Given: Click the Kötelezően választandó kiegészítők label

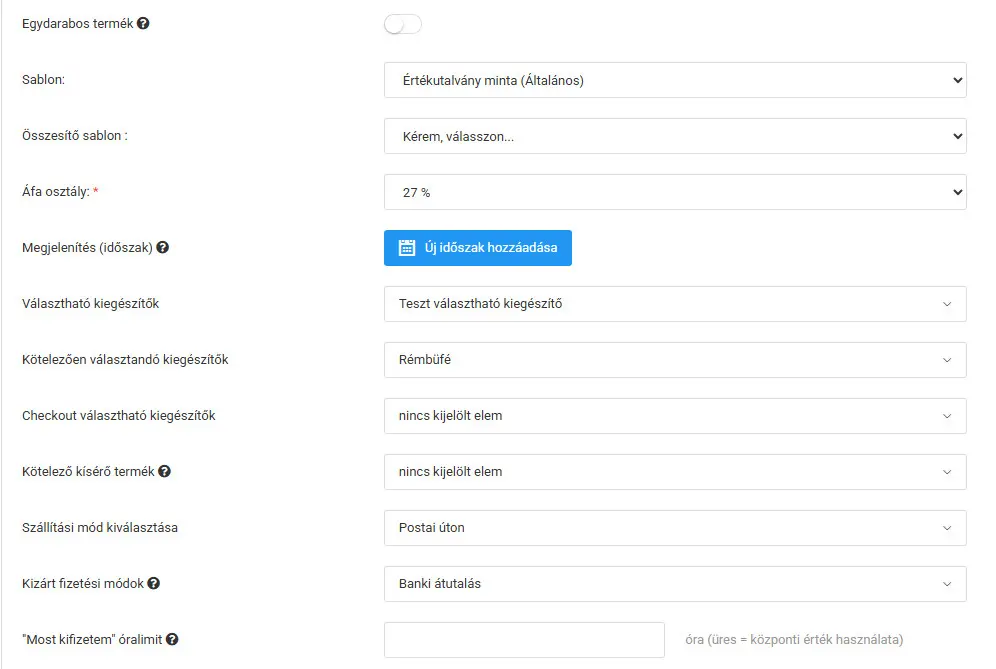Looking at the screenshot, I should coord(125,360).
